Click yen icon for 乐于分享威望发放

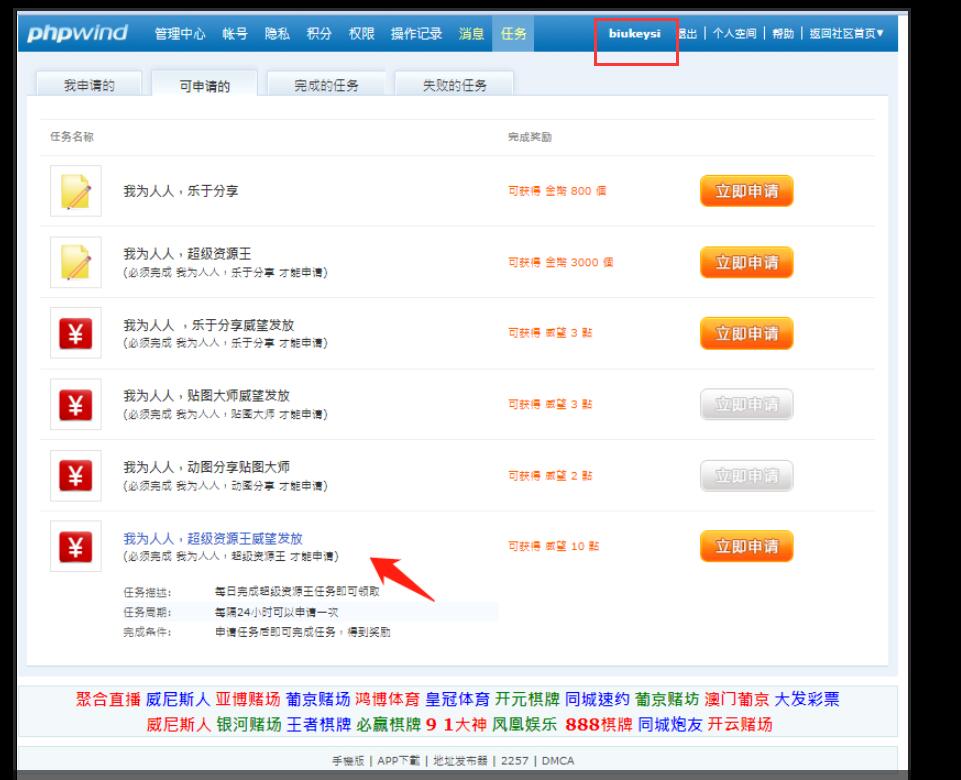click(x=76, y=334)
